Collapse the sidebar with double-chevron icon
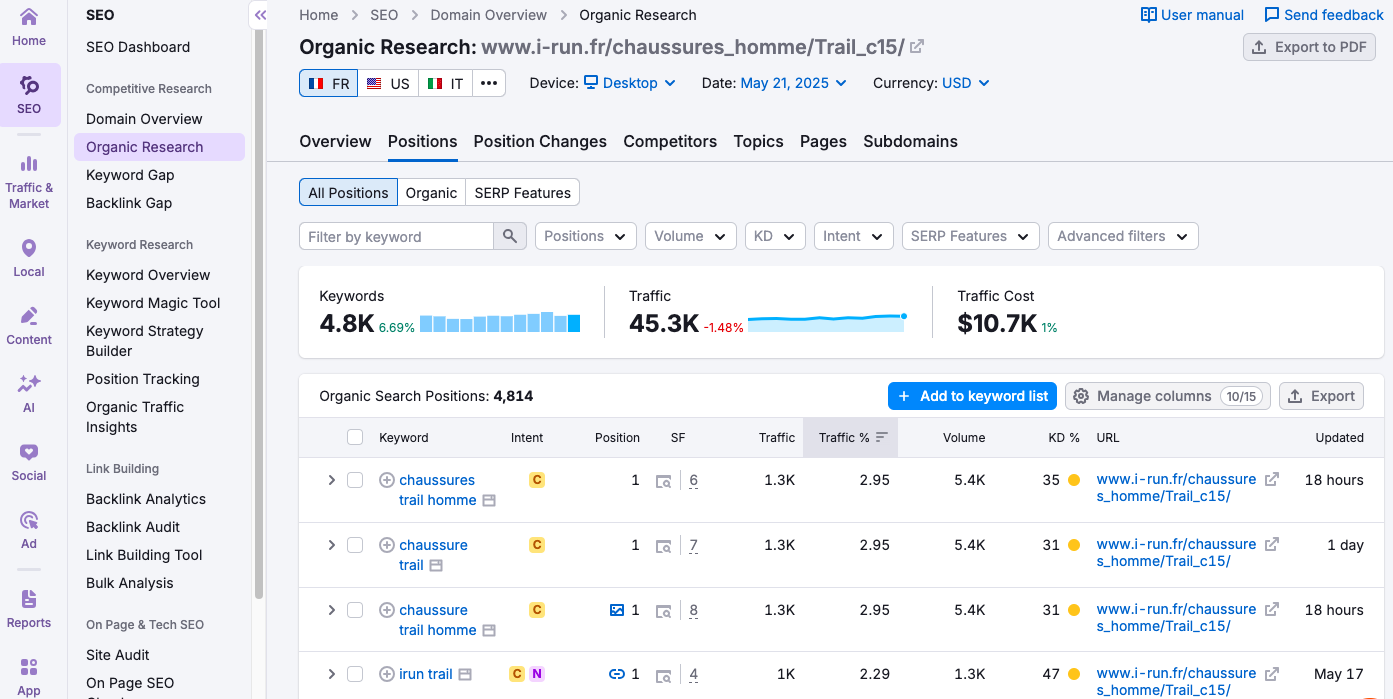 click(260, 15)
